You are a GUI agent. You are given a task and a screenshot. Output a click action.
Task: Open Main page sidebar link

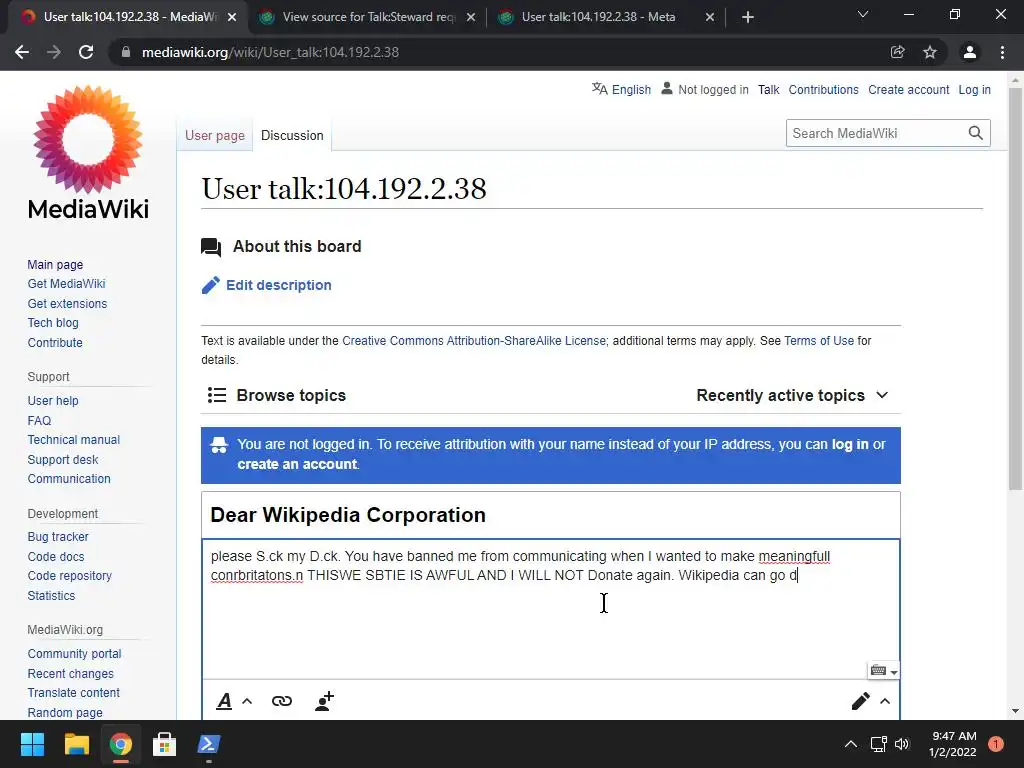pyautogui.click(x=56, y=264)
